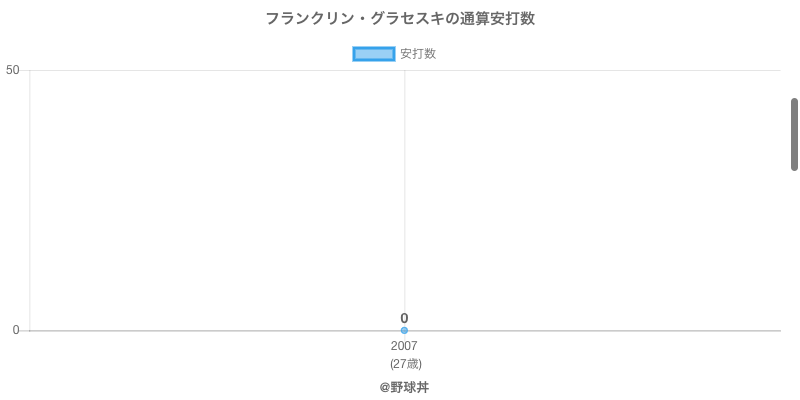The height and width of the screenshot is (400, 800).
Task: Click the vertical scrollbar thumb
Action: (794, 134)
